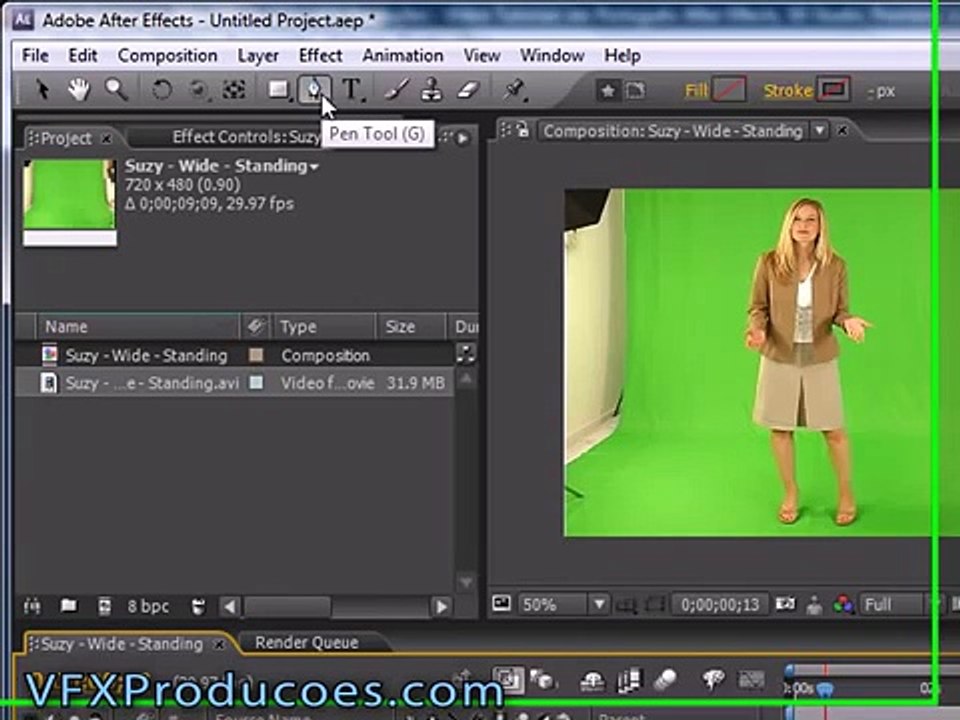Select the Rotation tool
Screen dimensions: 960x720
tap(162, 90)
